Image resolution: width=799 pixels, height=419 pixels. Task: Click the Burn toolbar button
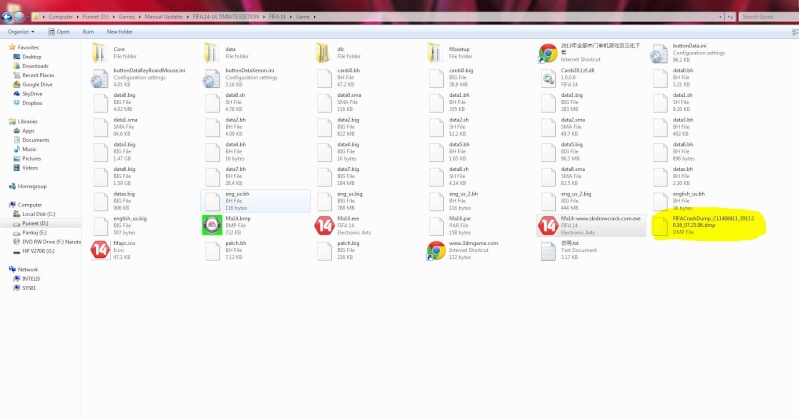pos(88,32)
